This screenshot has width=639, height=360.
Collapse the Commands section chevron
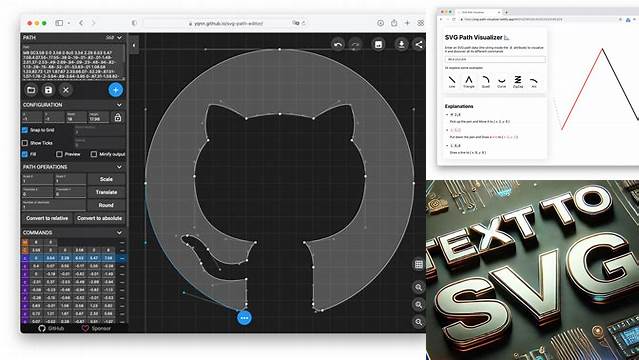pos(119,232)
